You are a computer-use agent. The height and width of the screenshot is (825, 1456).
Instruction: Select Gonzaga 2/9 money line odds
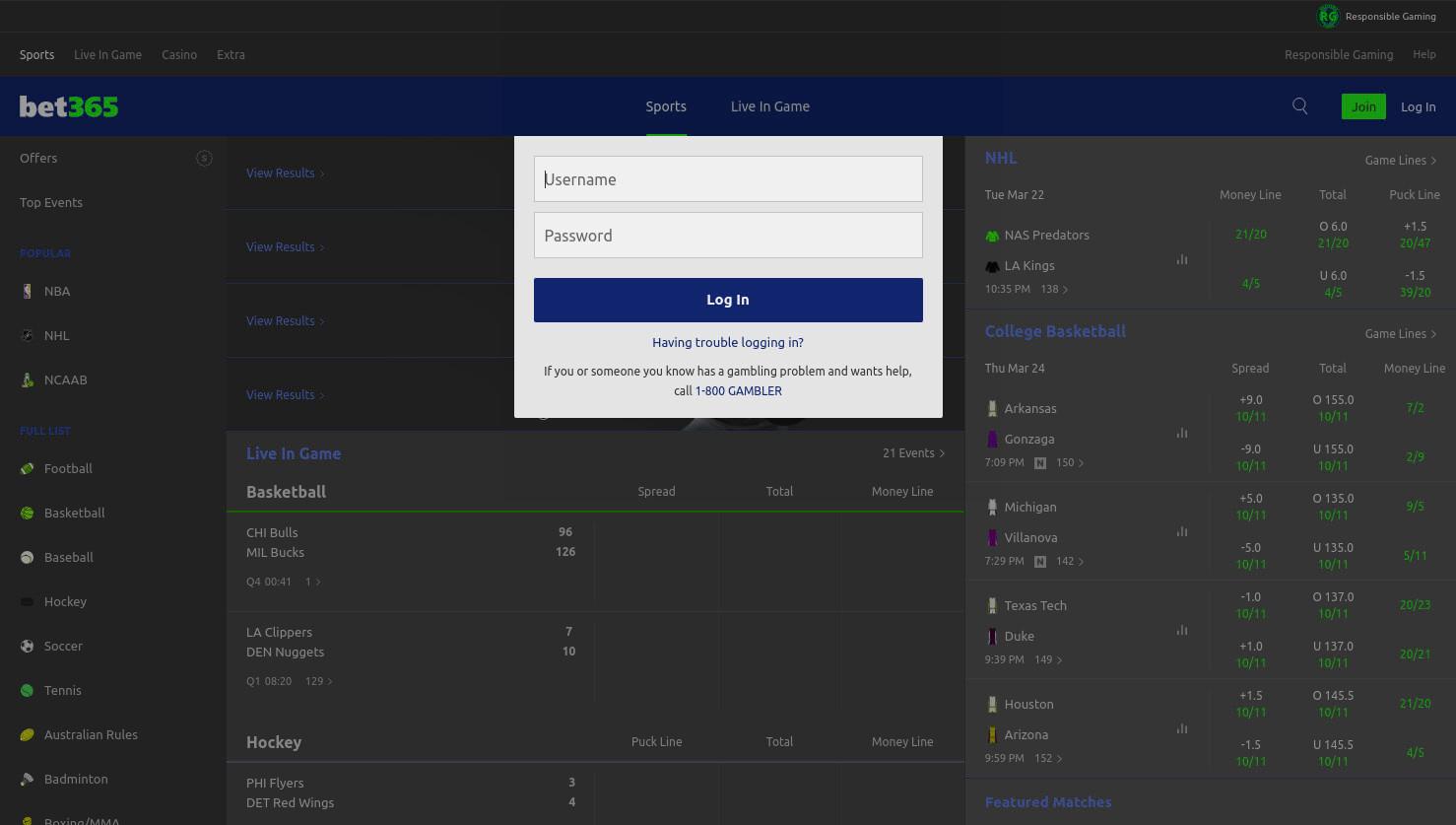[x=1415, y=456]
